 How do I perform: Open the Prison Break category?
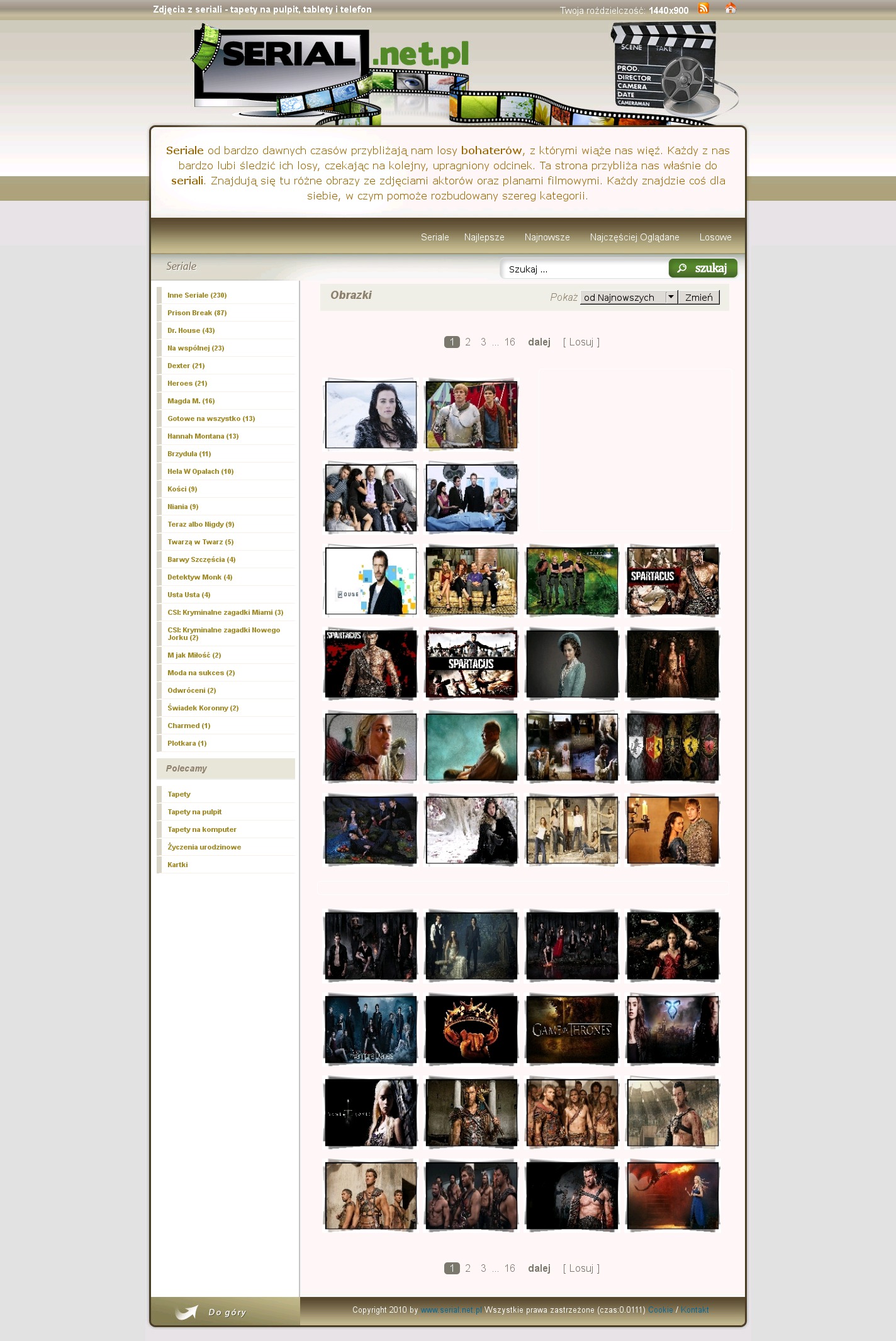tap(197, 313)
